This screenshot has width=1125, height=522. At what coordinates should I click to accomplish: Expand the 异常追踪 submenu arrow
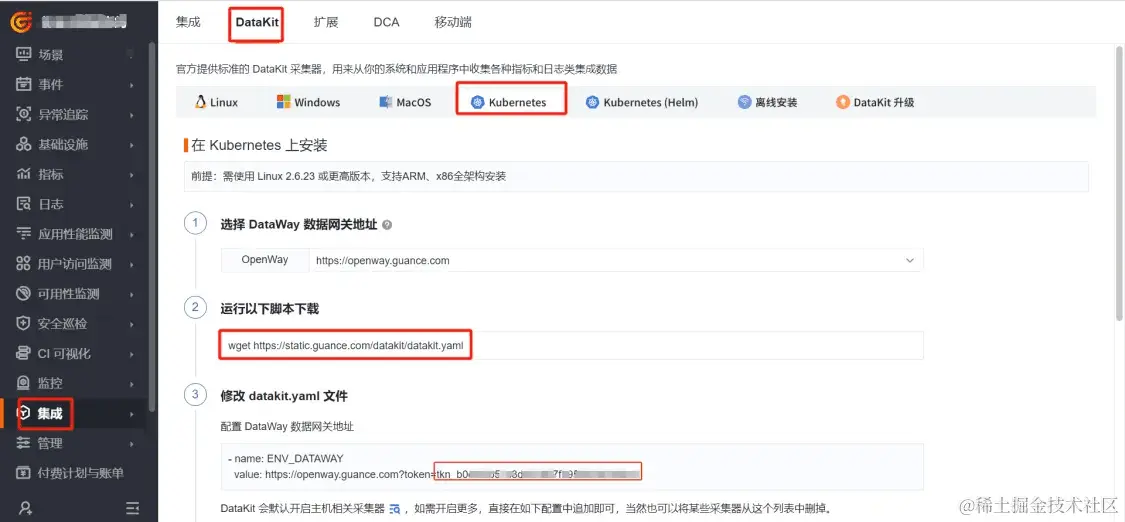pos(132,115)
